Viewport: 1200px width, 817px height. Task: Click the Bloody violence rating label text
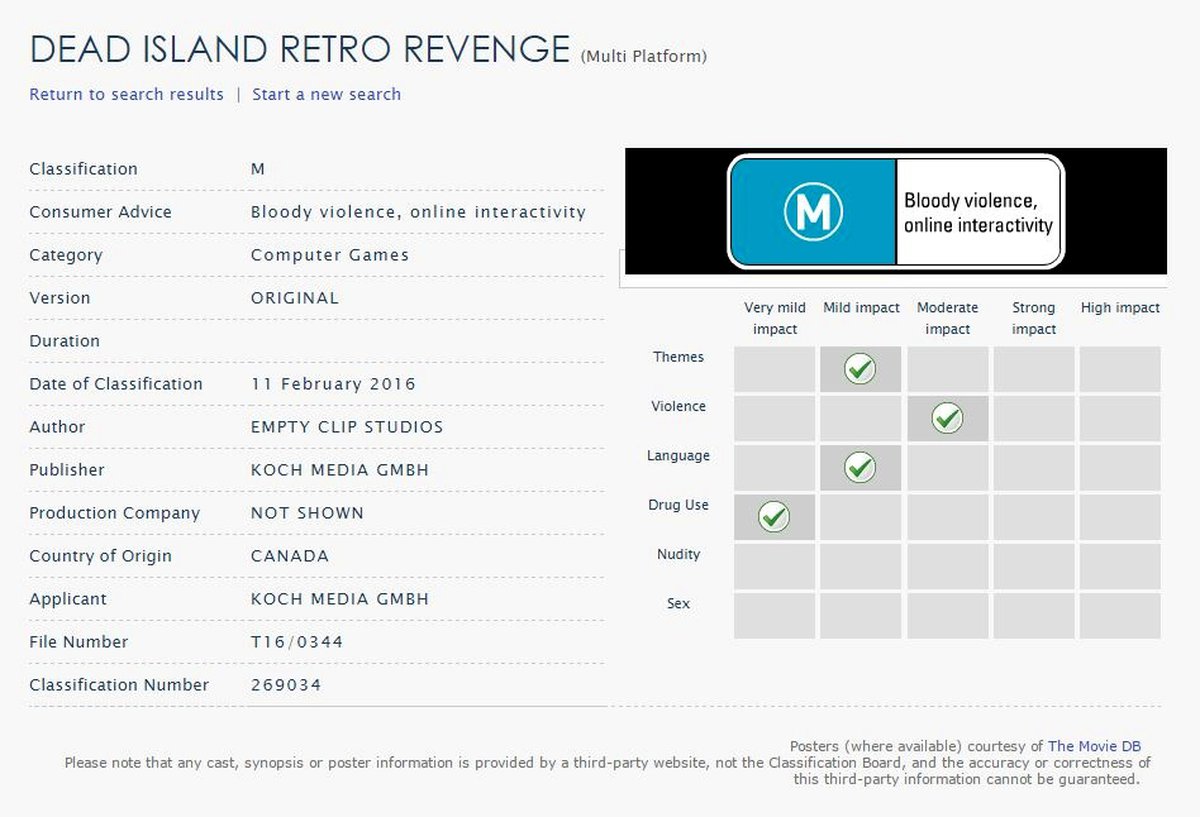click(978, 212)
